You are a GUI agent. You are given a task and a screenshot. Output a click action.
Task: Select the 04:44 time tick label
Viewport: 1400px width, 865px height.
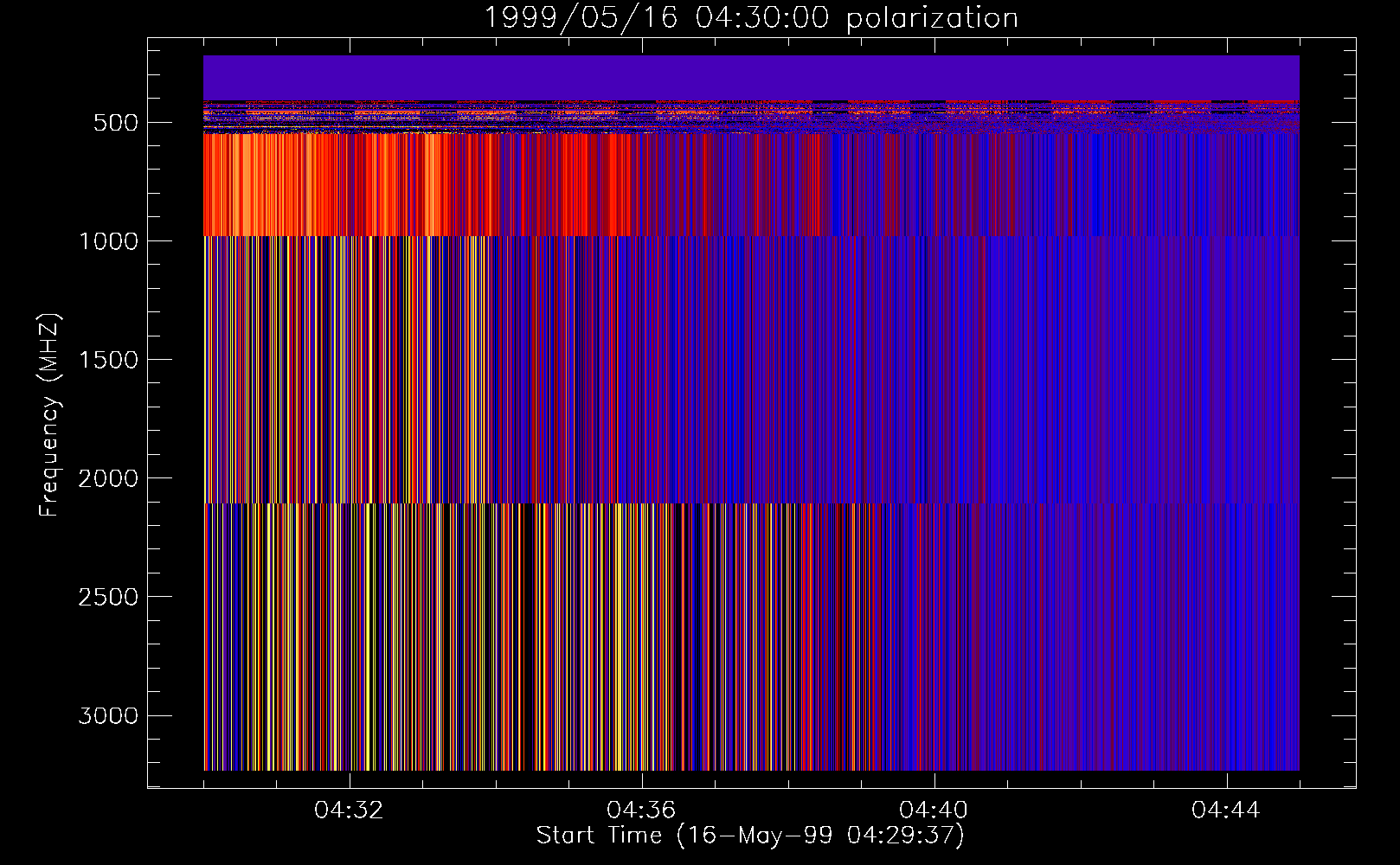point(1226,811)
